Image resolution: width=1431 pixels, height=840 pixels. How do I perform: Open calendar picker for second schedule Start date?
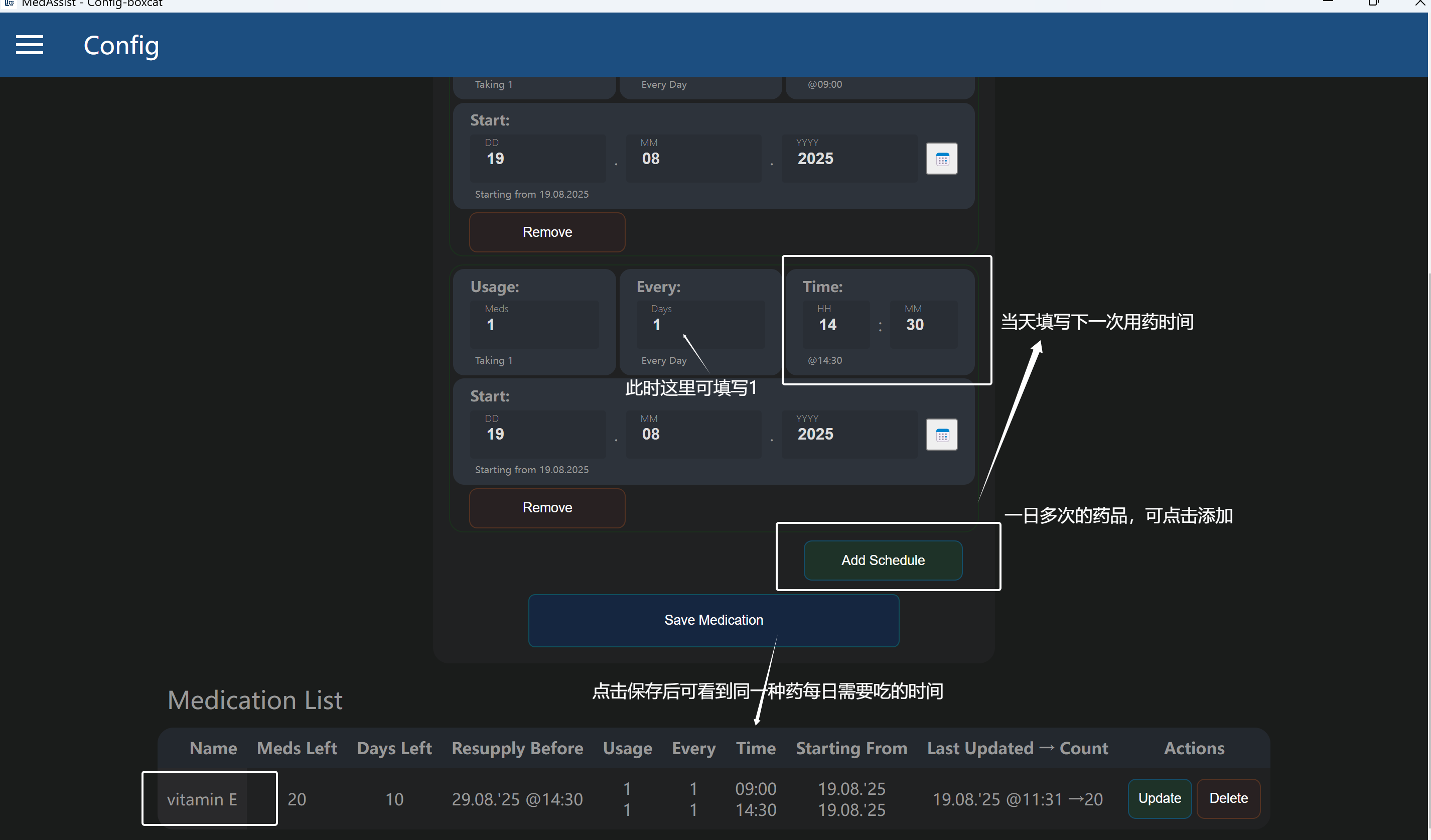pyautogui.click(x=941, y=435)
